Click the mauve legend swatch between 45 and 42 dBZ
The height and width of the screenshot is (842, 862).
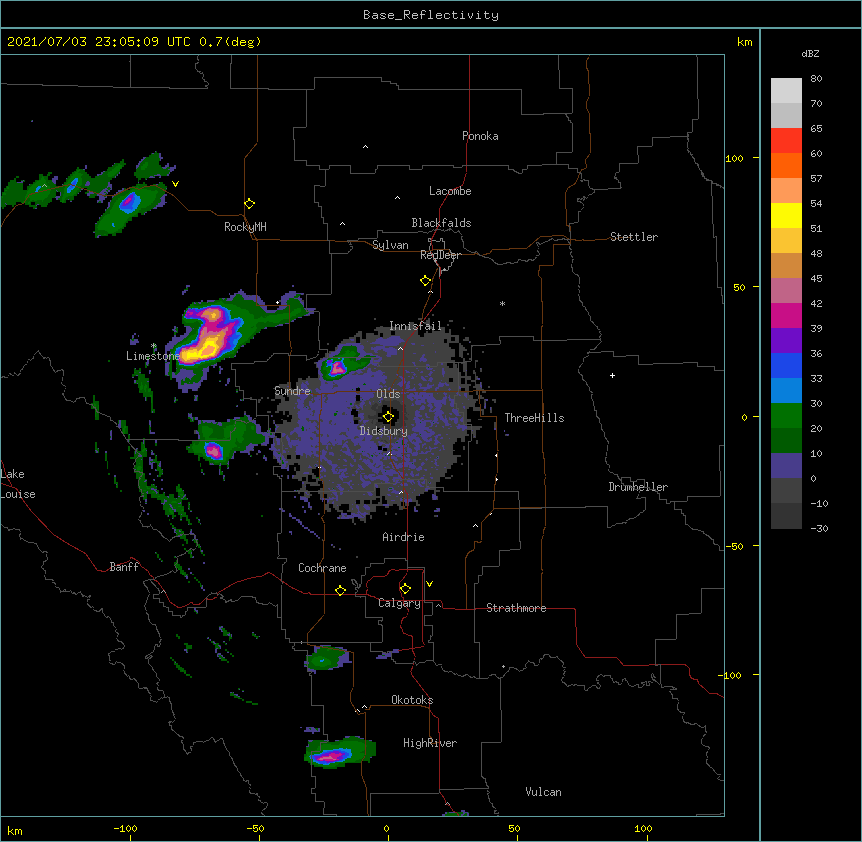[786, 291]
